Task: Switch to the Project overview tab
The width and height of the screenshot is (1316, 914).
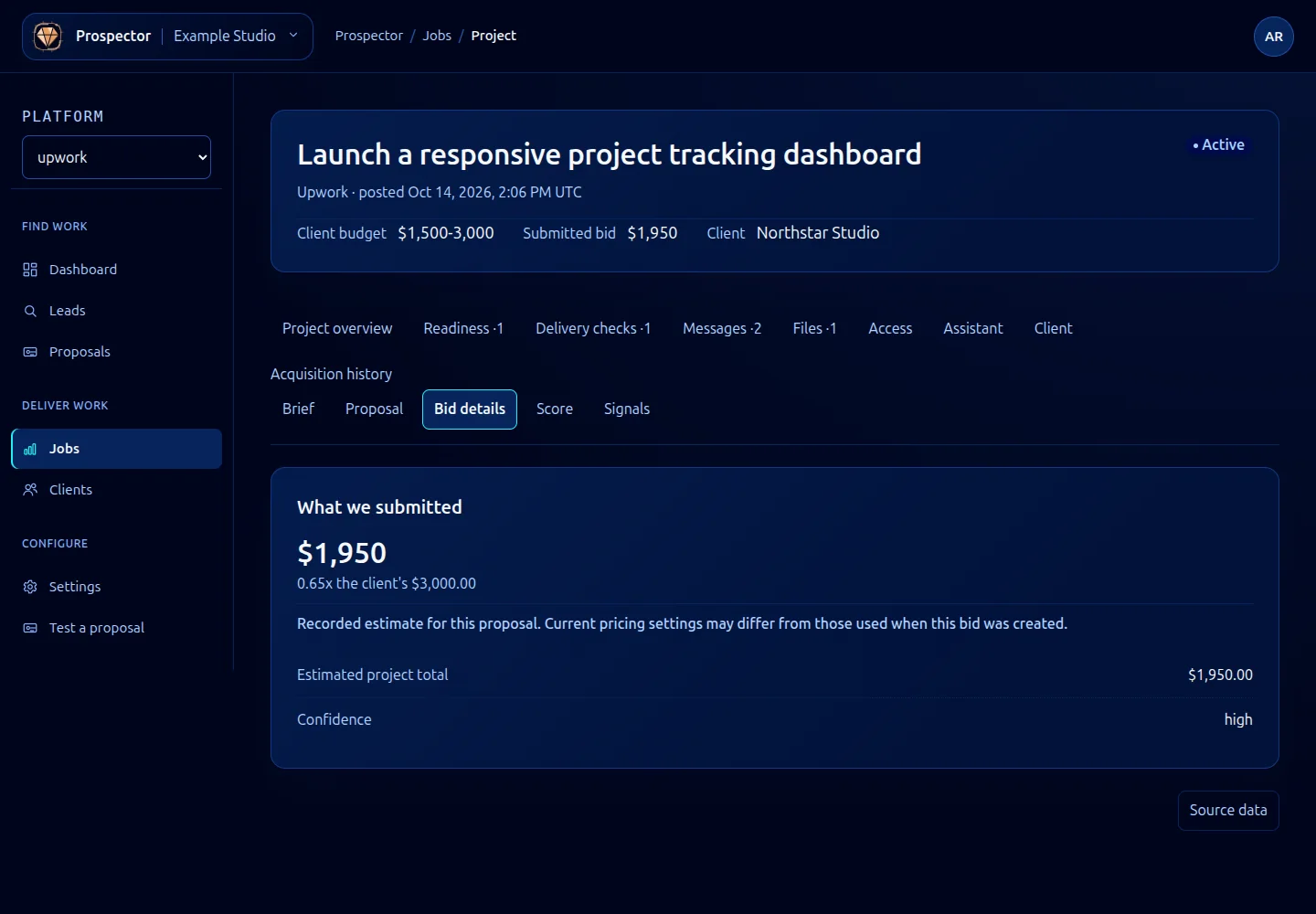Action: point(337,328)
